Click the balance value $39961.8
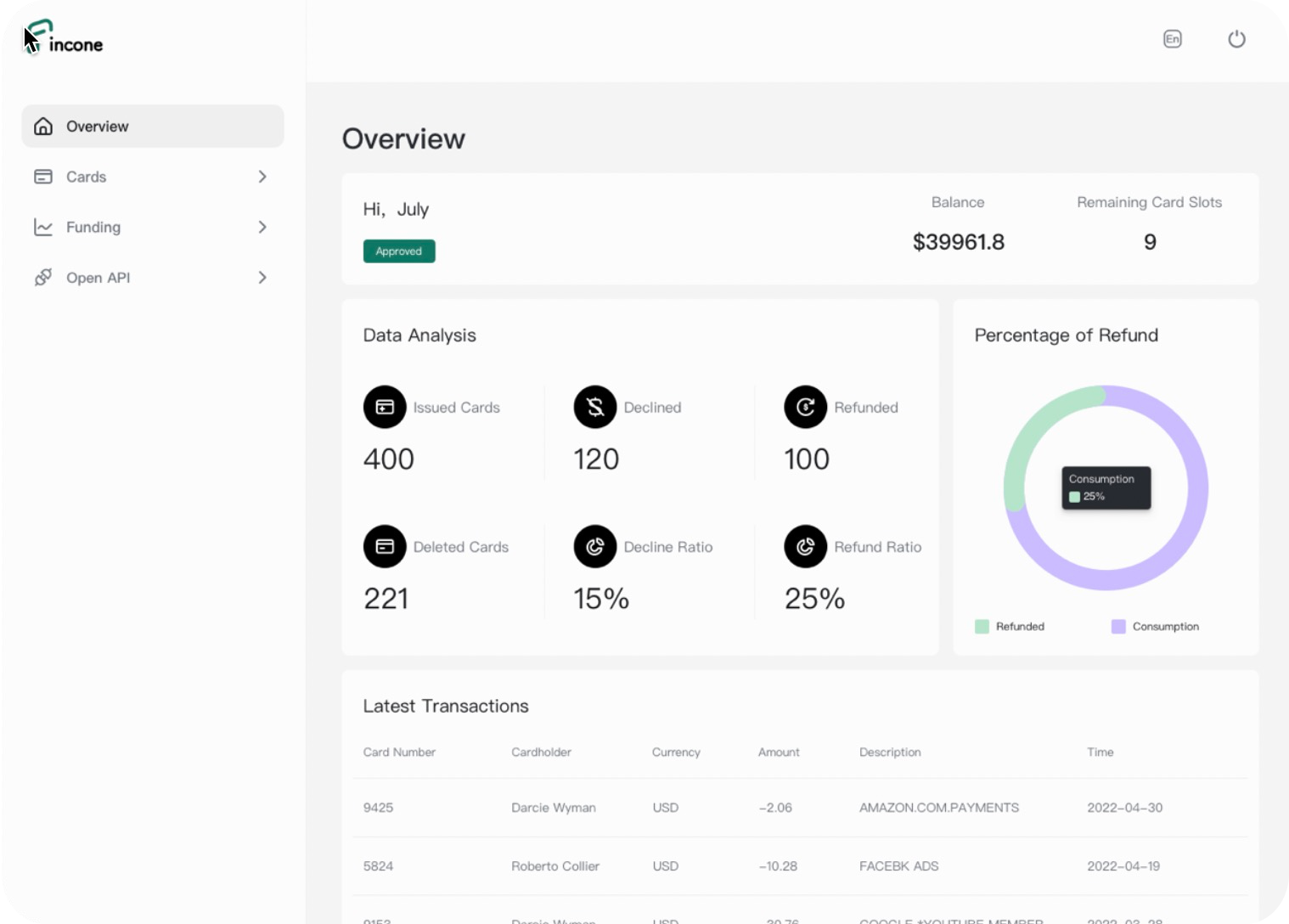1289x924 pixels. [x=959, y=242]
